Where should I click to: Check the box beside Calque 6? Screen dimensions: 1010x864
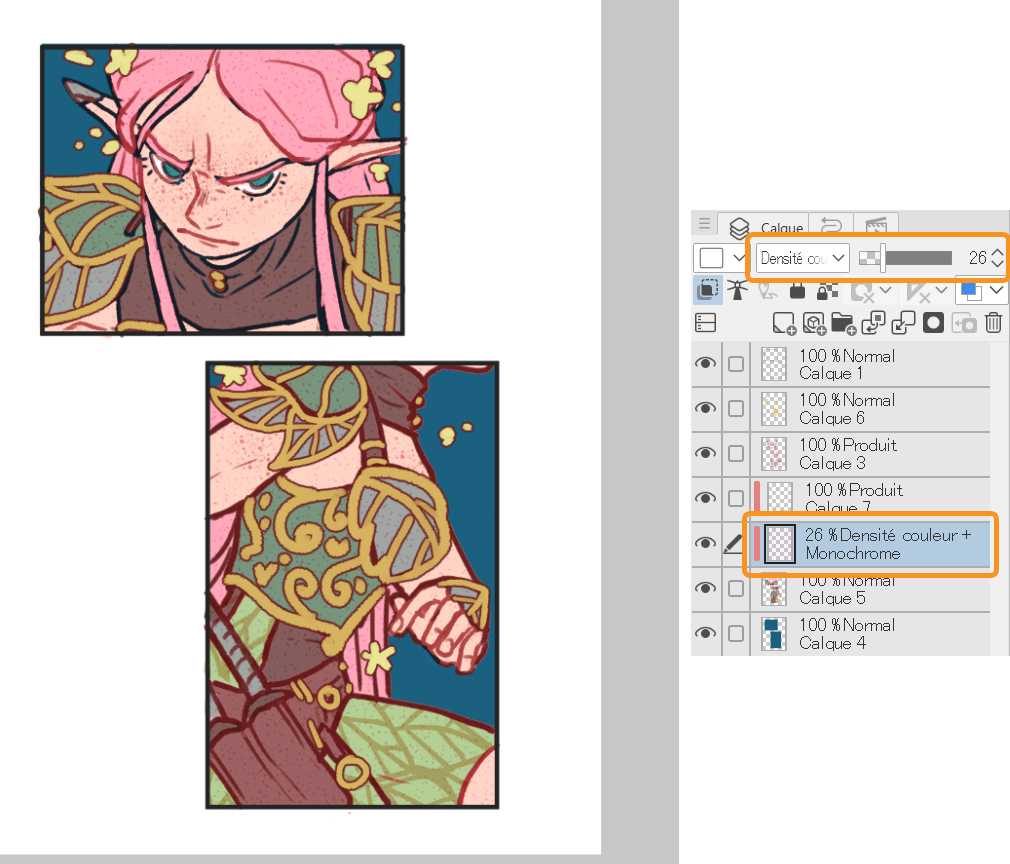736,408
